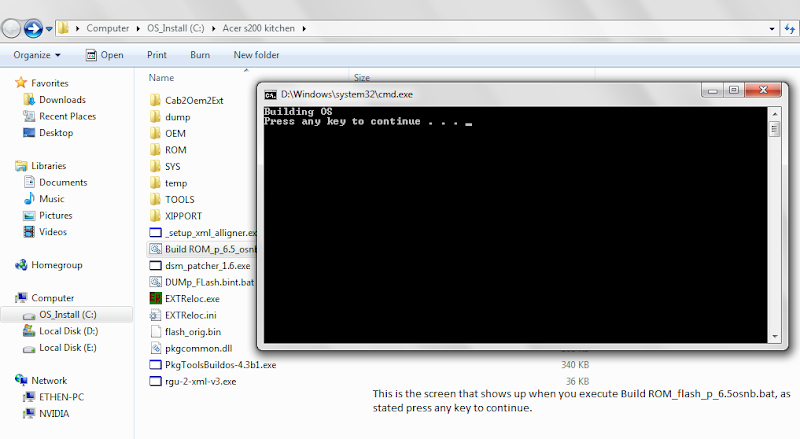Viewport: 800px width, 439px height.
Task: Click the cmd.exe title bar icon
Action: pos(270,95)
